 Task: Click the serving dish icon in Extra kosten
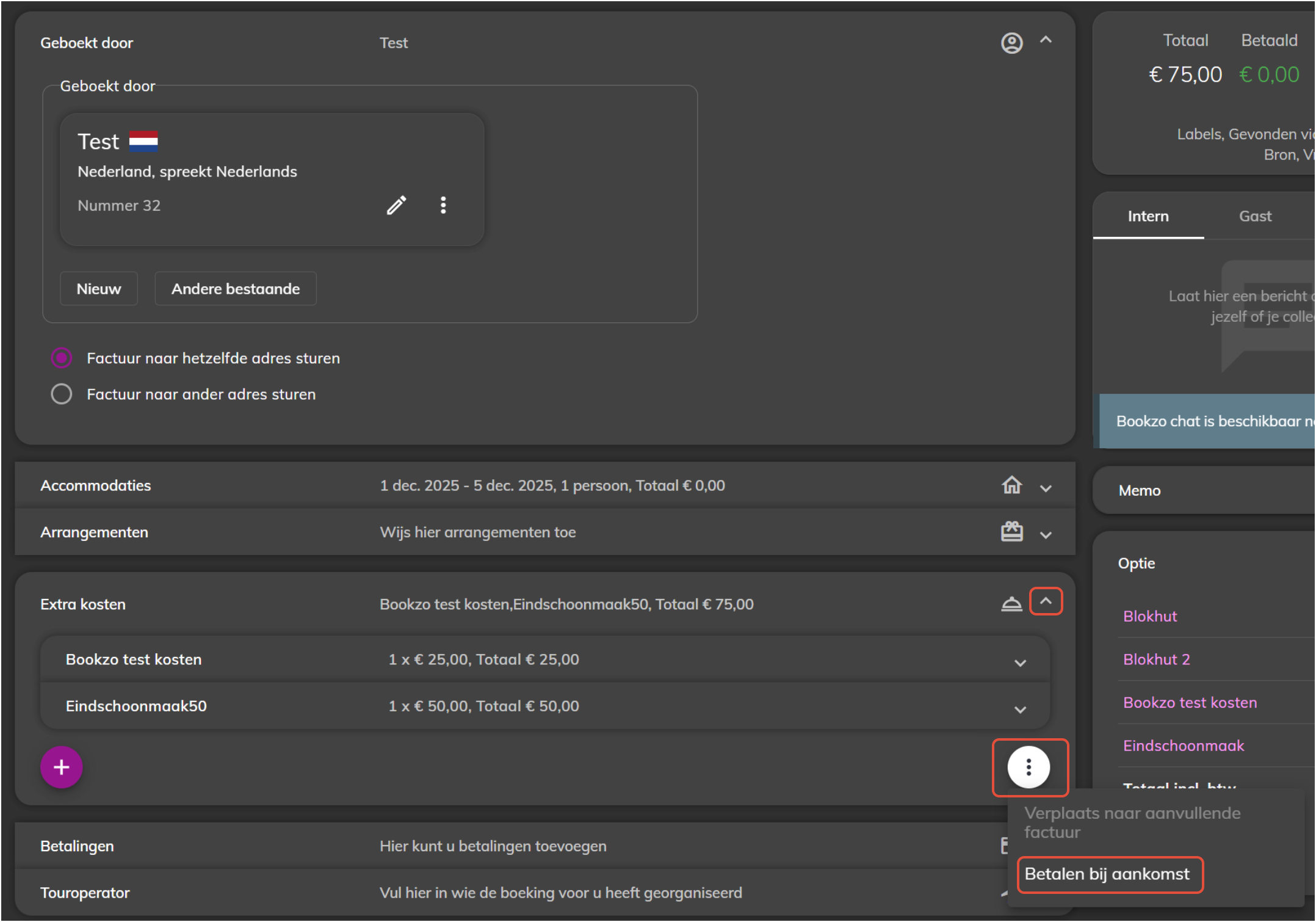coord(1011,604)
